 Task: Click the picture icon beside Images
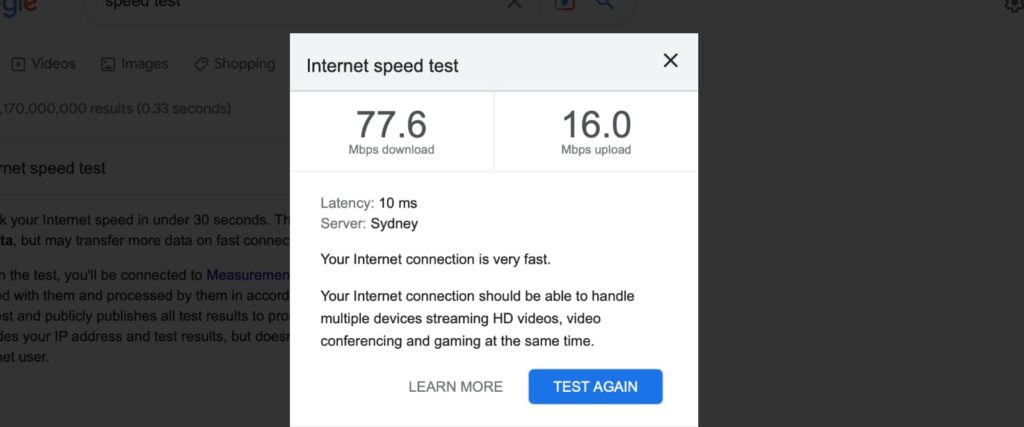[108, 64]
